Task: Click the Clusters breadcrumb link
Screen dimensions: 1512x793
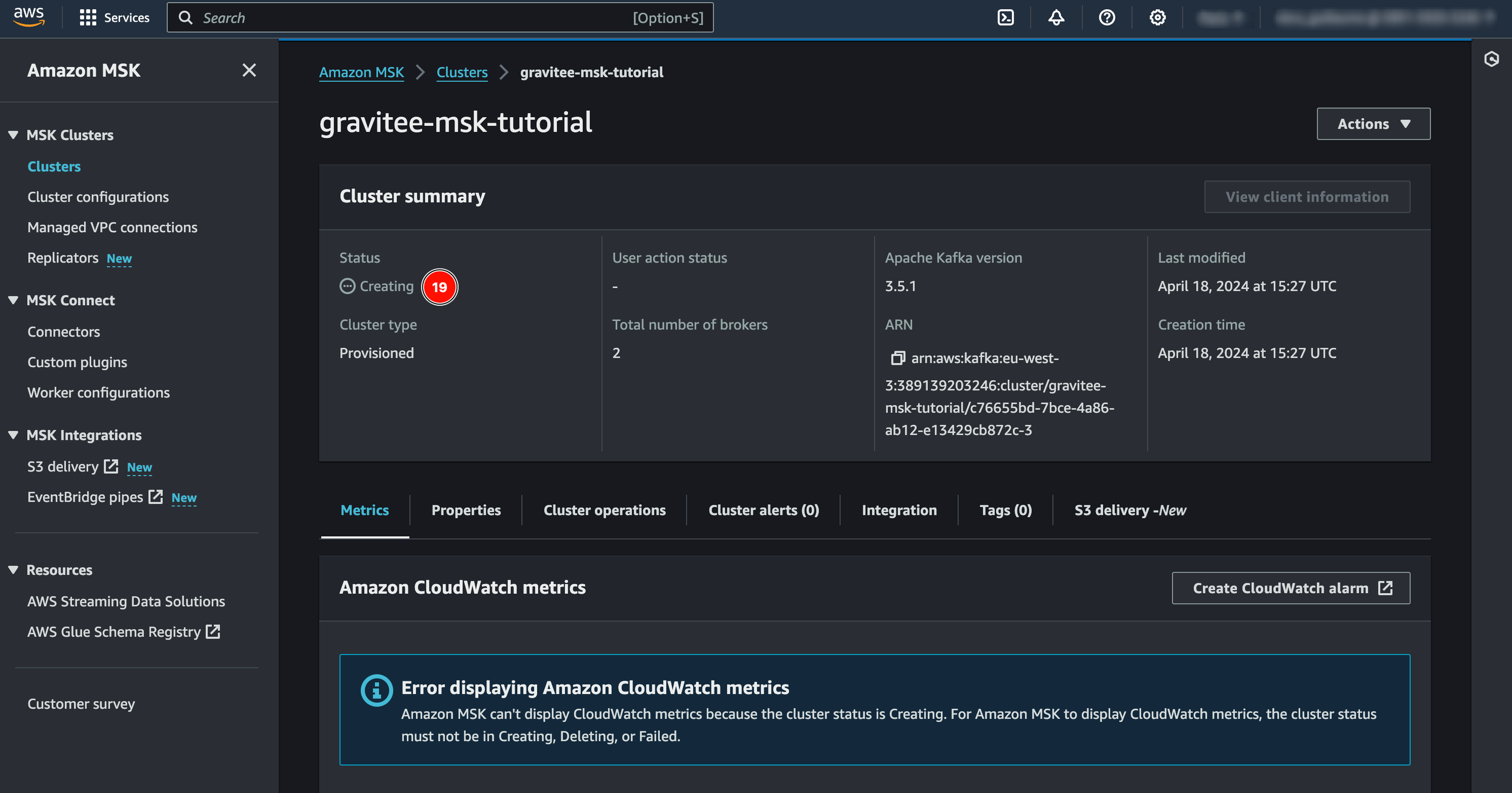Action: click(x=462, y=70)
